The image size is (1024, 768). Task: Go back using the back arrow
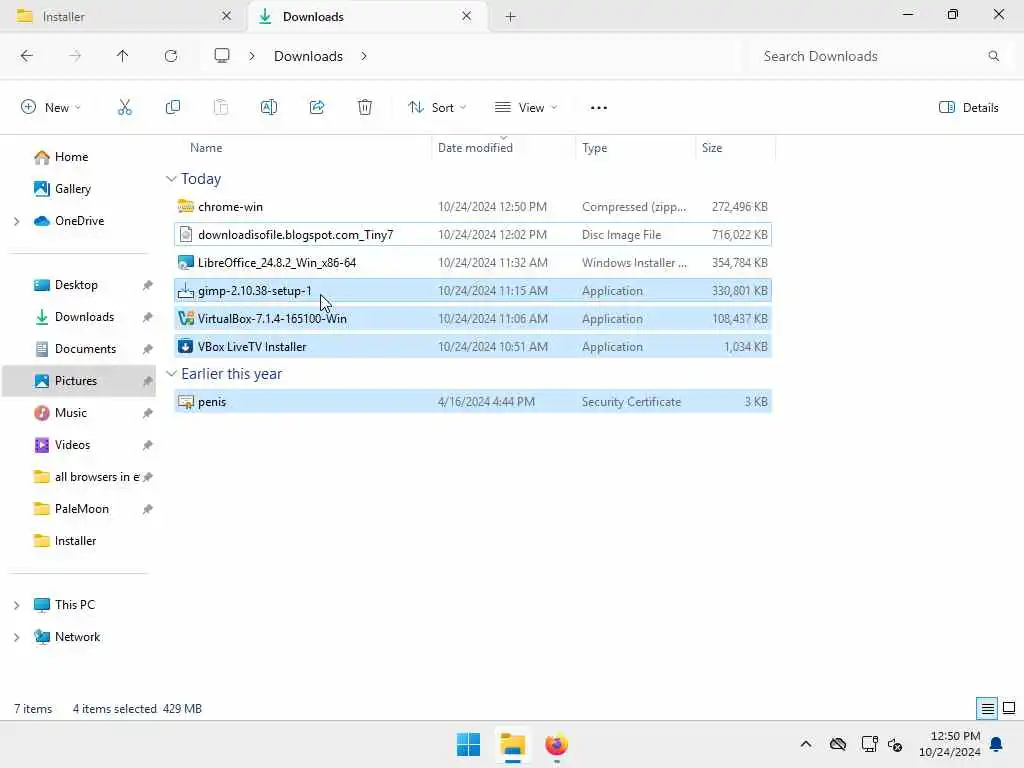coord(27,56)
